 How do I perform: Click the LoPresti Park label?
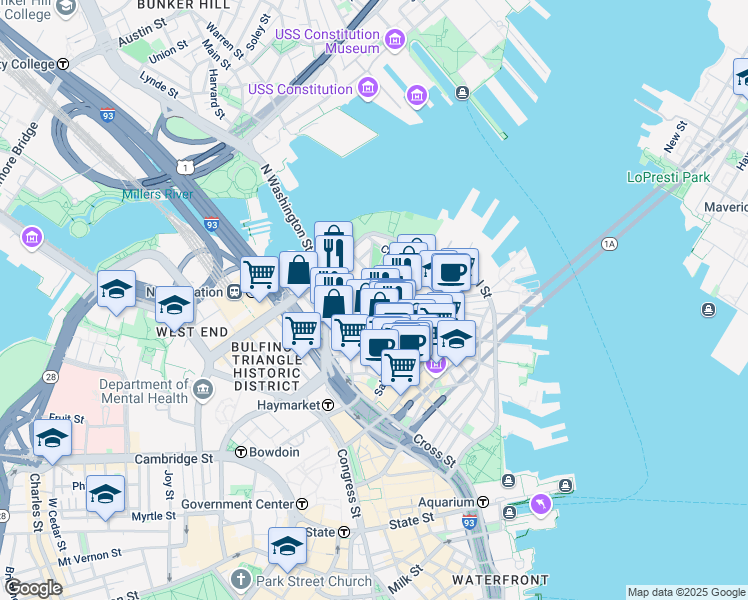(x=668, y=177)
